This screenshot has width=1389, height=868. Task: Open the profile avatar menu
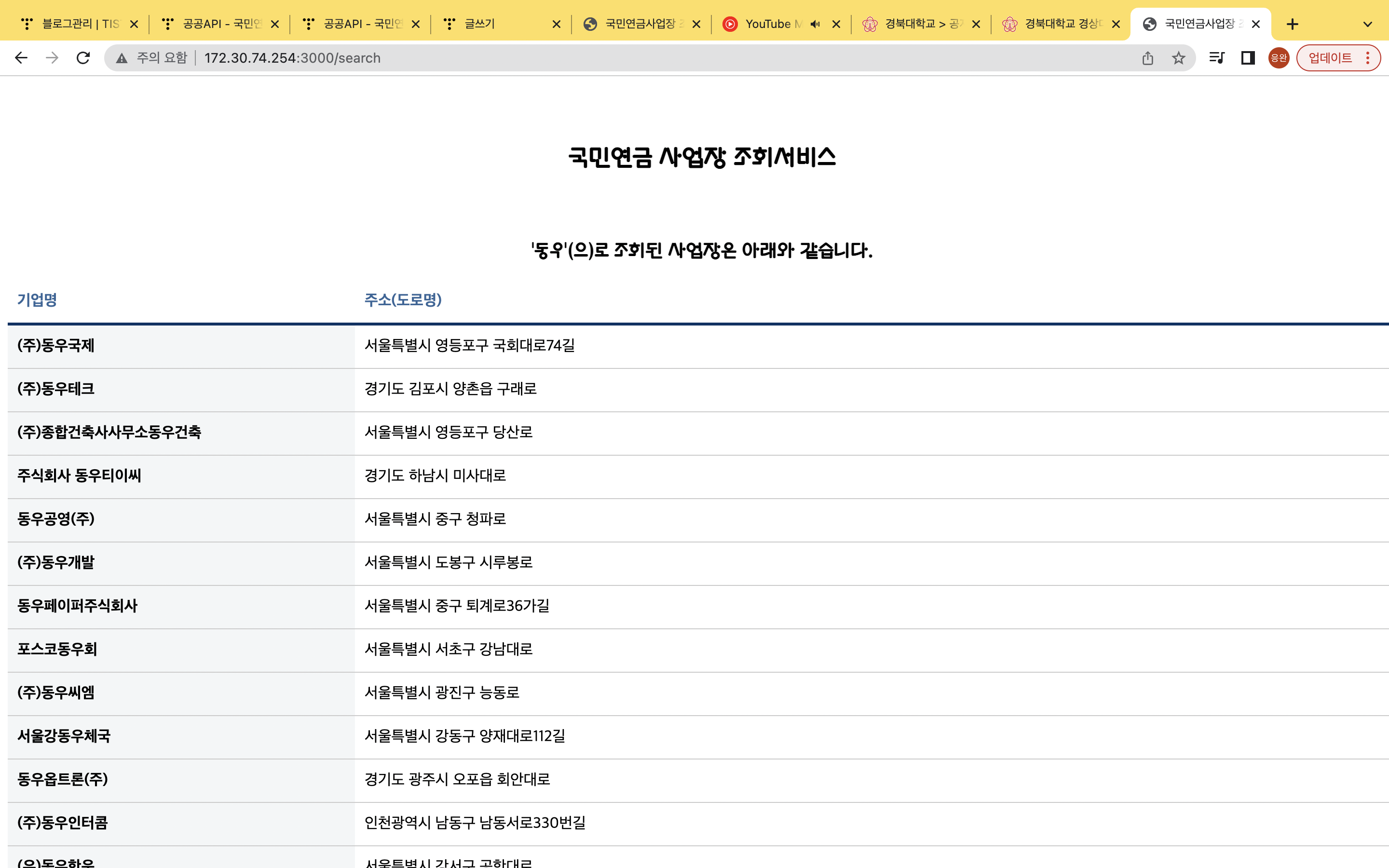(1278, 58)
